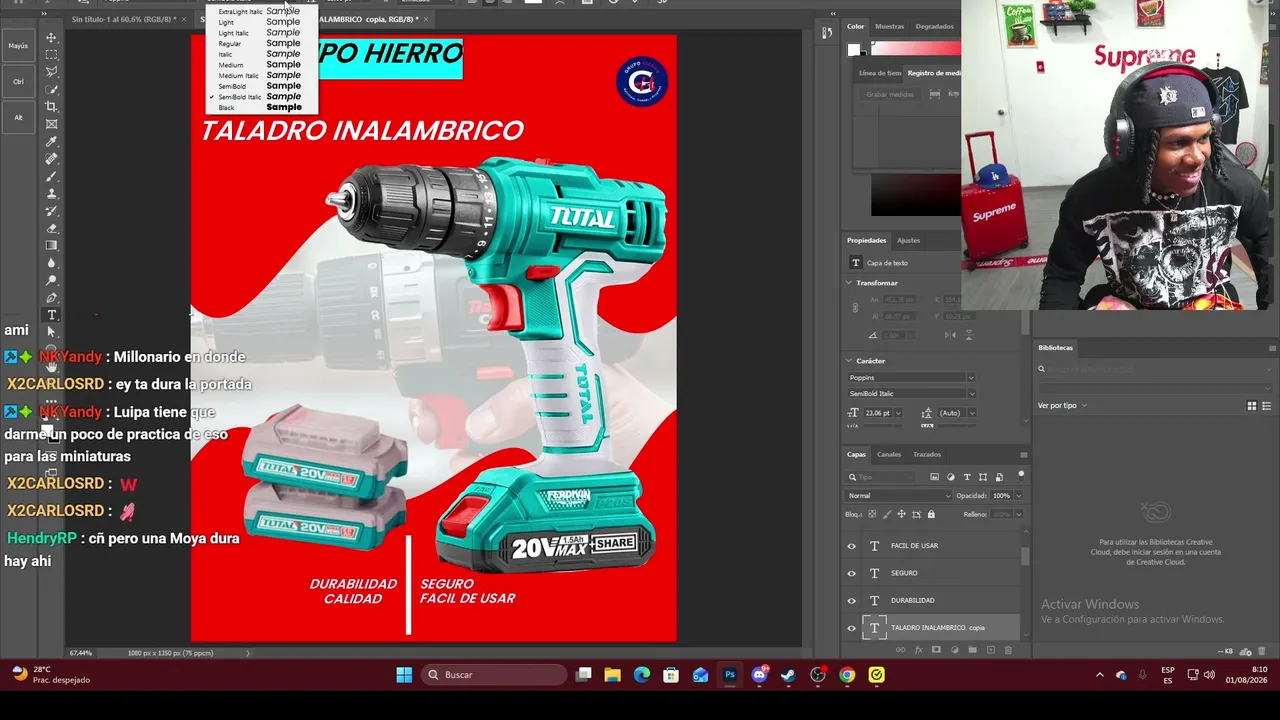Open the Normal blending mode dropdown
Viewport: 1280px width, 720px height.
899,496
